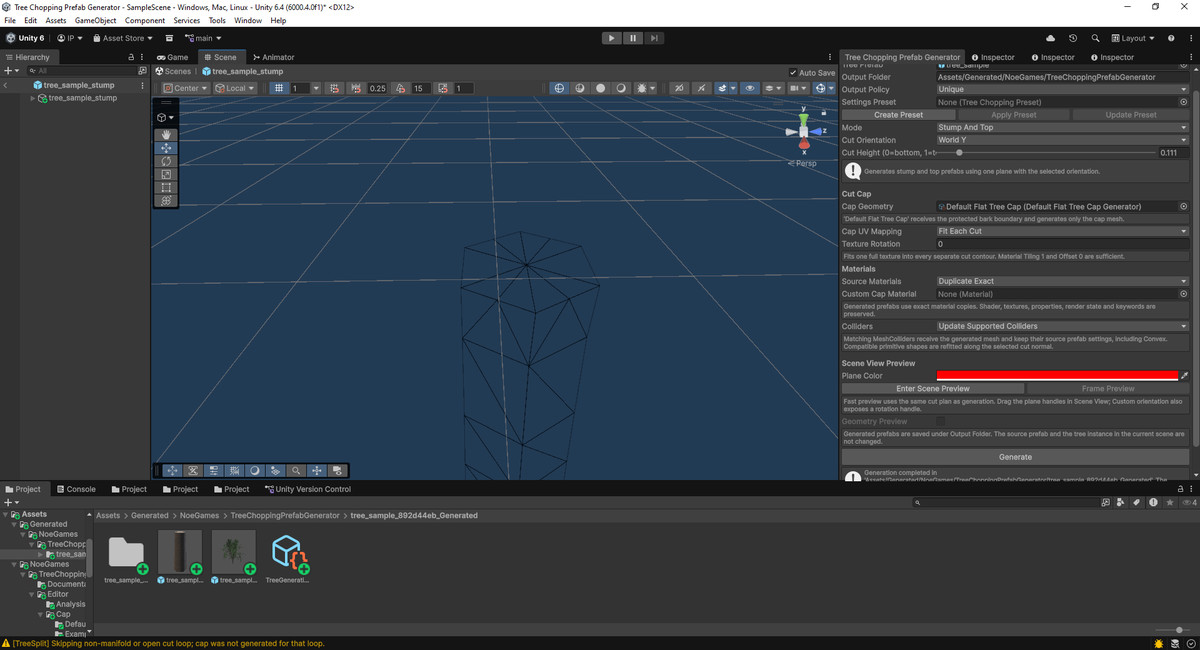1200x650 pixels.
Task: Open the red Plane Color swatch
Action: coord(1057,375)
